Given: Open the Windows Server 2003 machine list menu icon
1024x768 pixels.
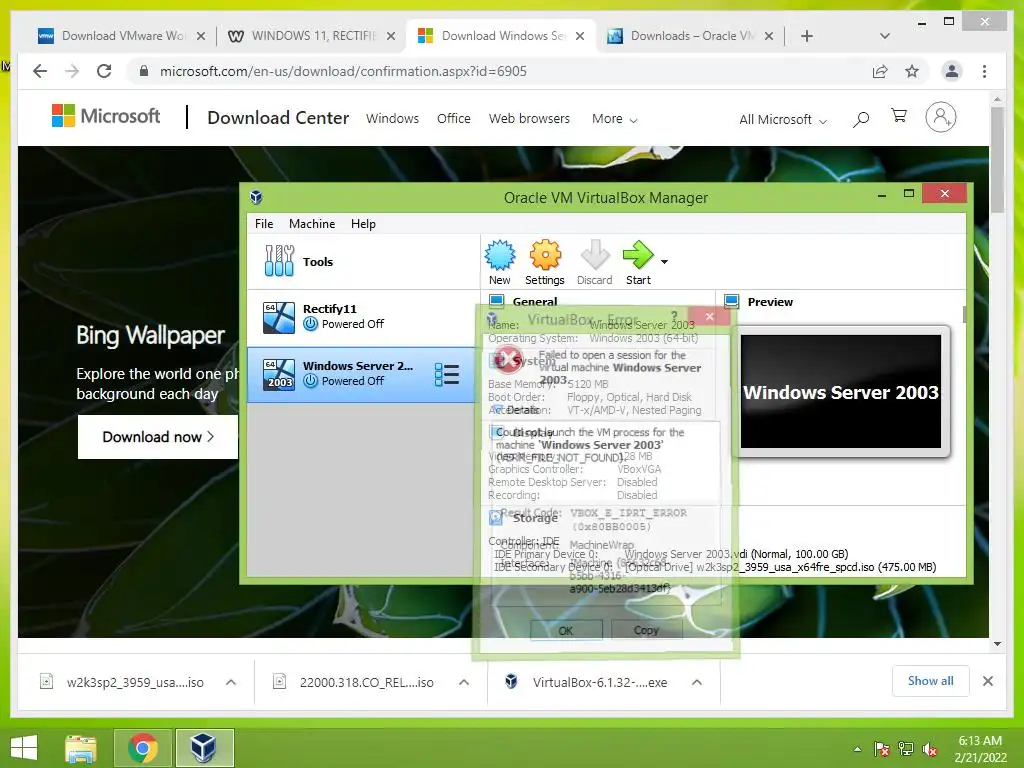Looking at the screenshot, I should pos(447,375).
